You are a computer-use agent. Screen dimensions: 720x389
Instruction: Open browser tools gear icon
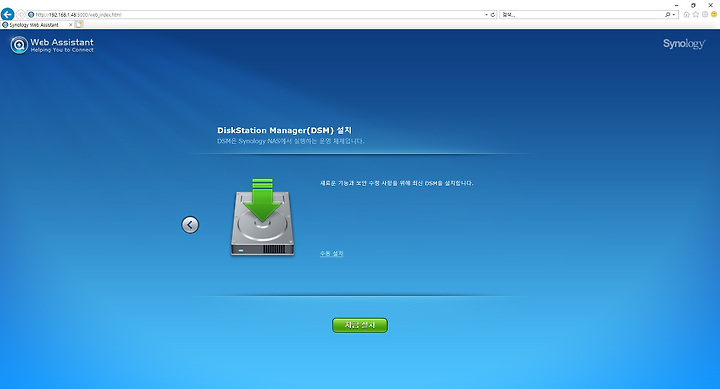705,15
